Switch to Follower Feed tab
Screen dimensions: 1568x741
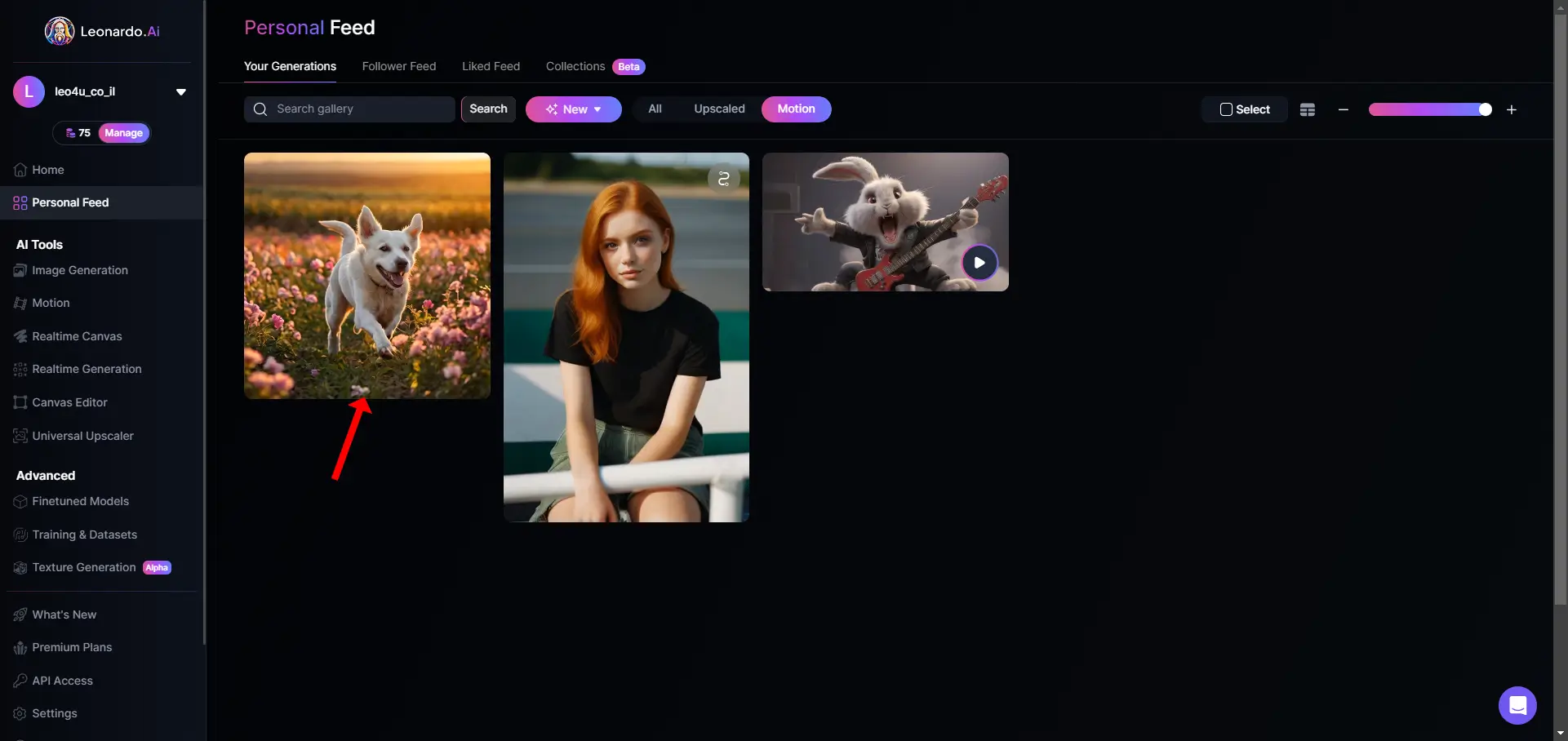[x=399, y=66]
